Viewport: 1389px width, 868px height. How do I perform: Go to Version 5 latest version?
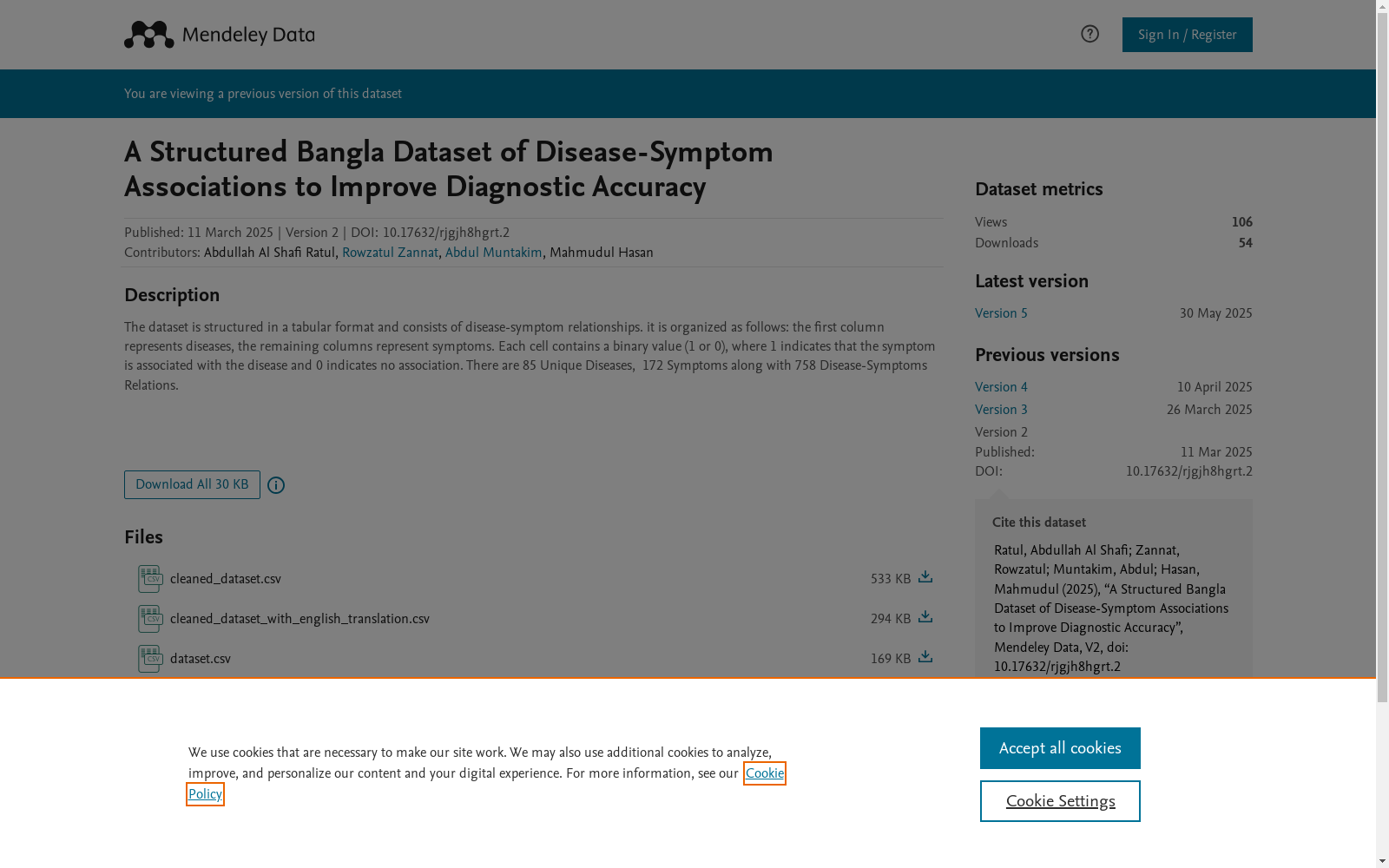pos(1001,313)
